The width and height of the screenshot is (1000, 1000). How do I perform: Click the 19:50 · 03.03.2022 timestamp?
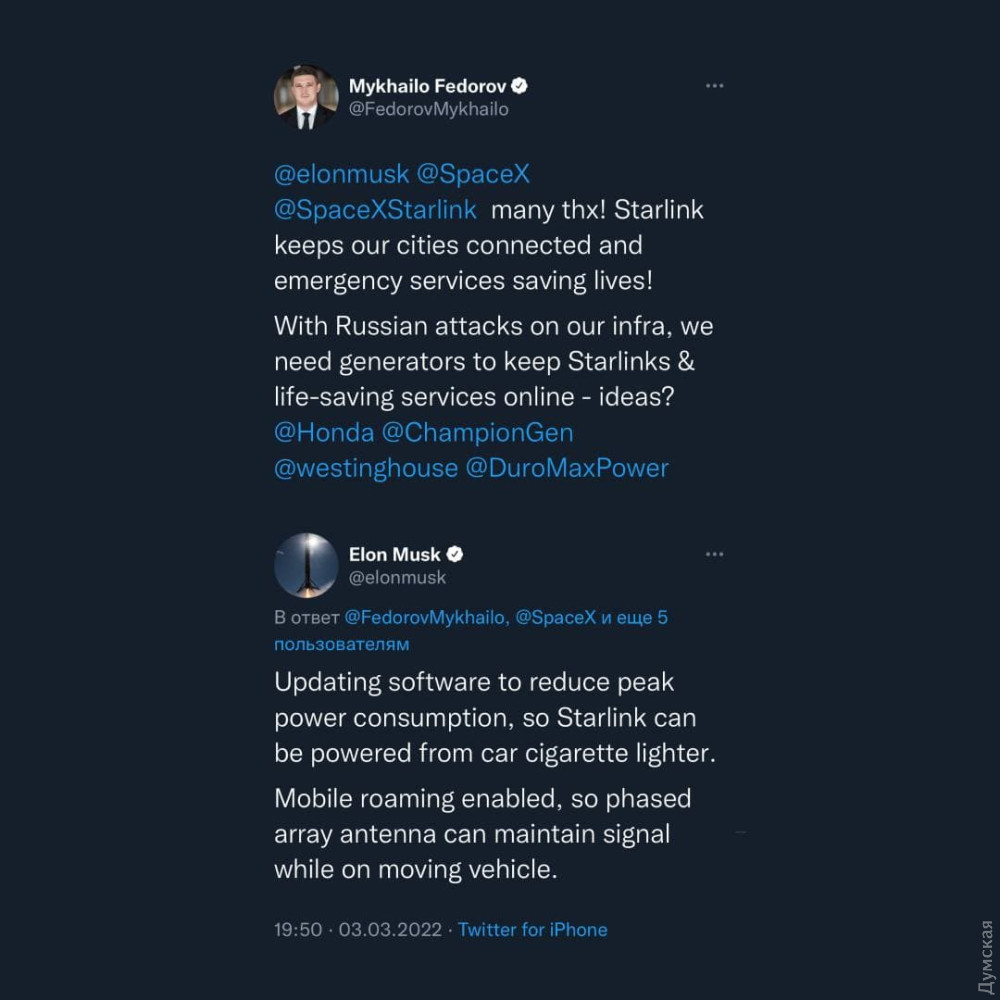(357, 930)
